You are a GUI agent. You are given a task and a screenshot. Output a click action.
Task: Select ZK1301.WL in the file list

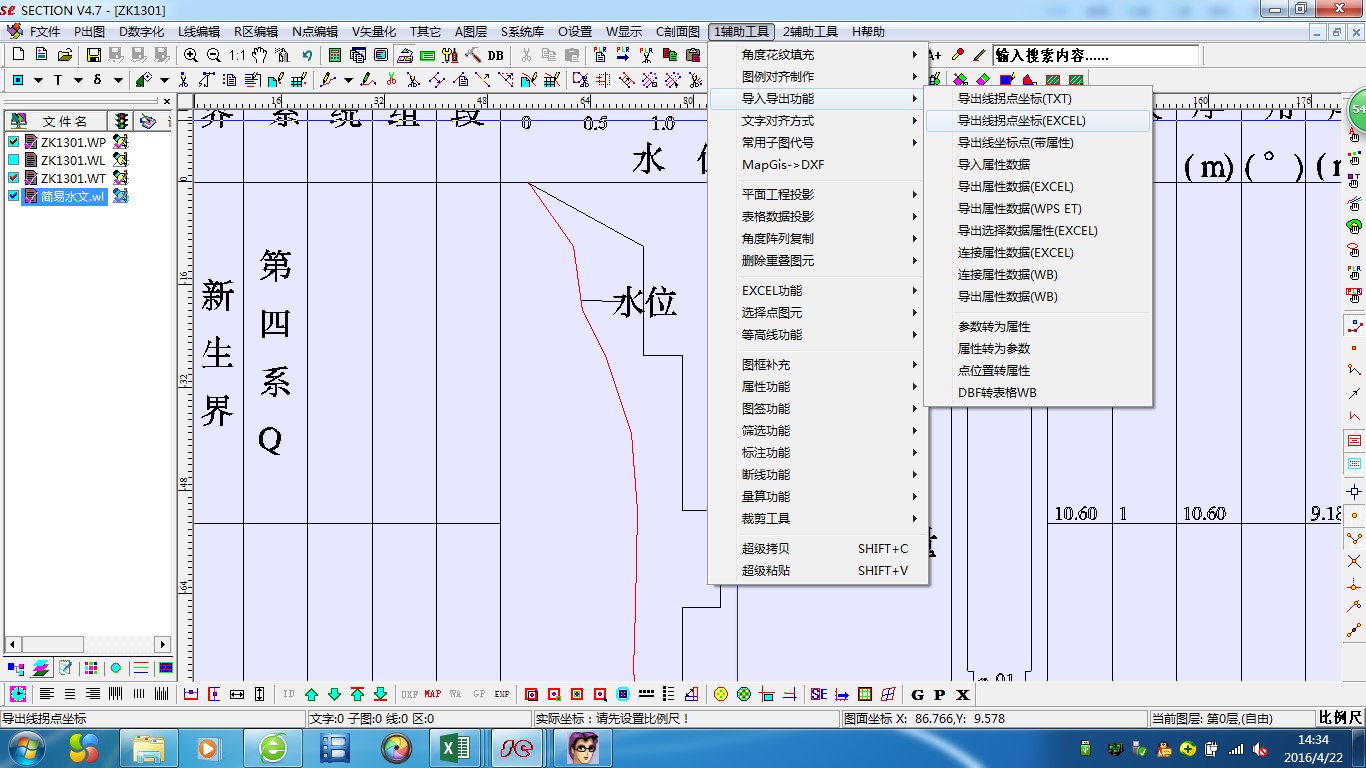pyautogui.click(x=73, y=160)
